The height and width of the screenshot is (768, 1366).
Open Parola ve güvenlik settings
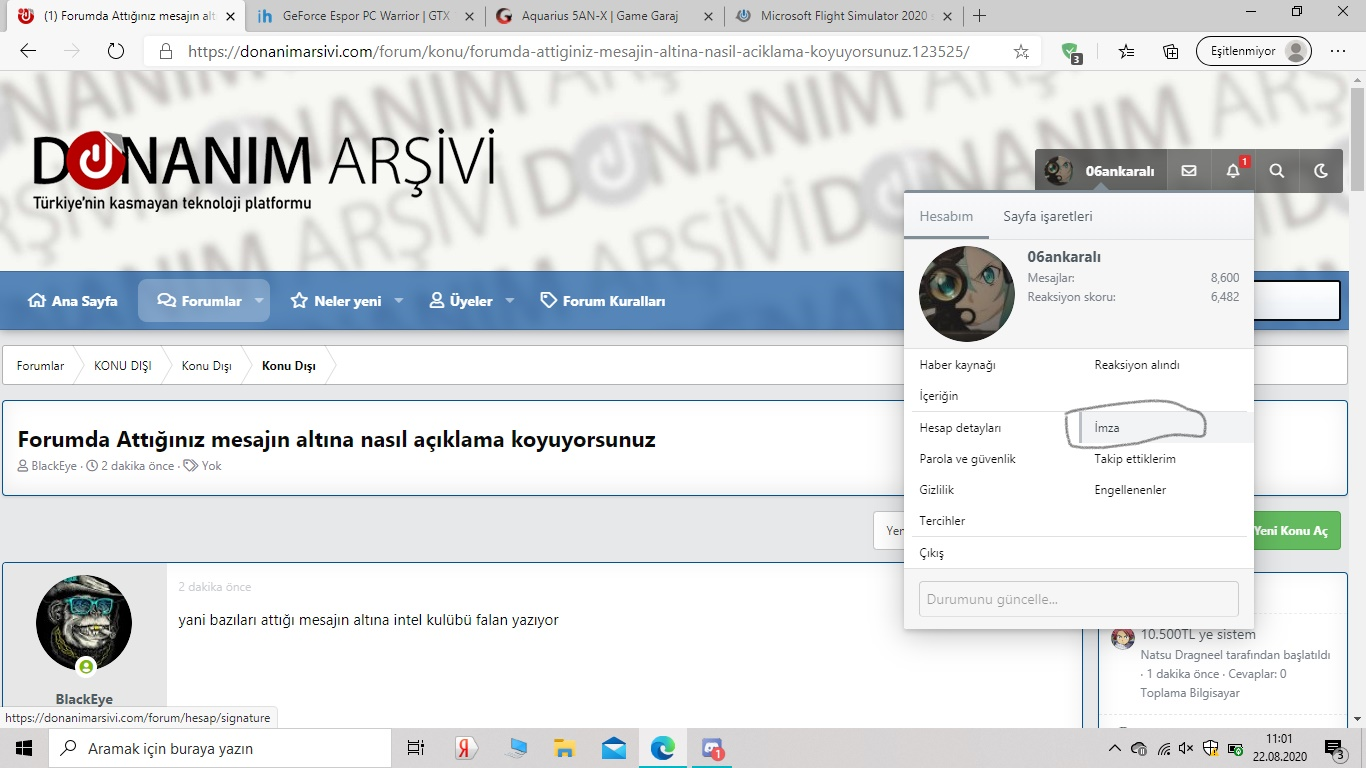tap(967, 458)
